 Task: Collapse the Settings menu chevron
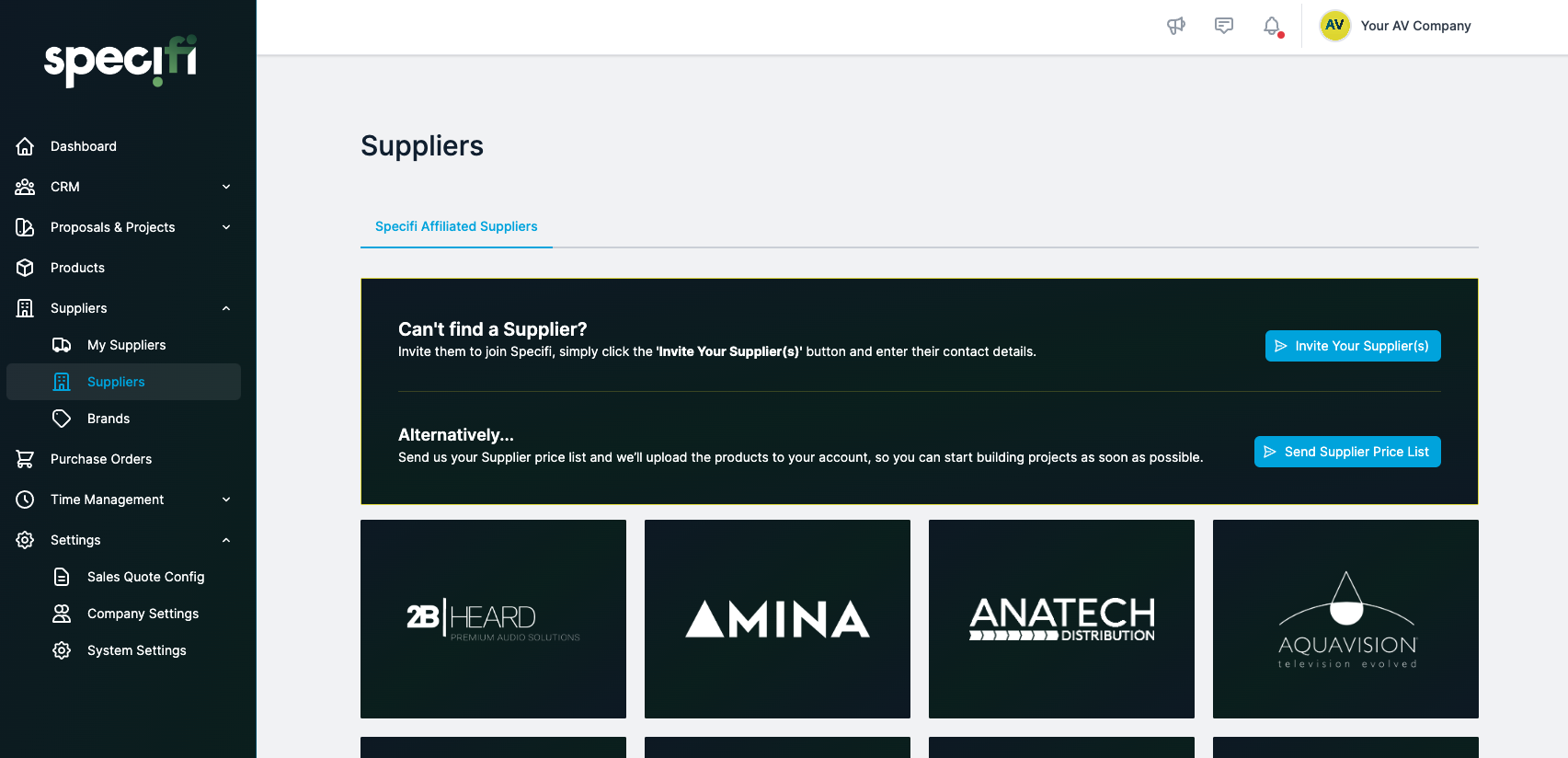click(x=226, y=540)
